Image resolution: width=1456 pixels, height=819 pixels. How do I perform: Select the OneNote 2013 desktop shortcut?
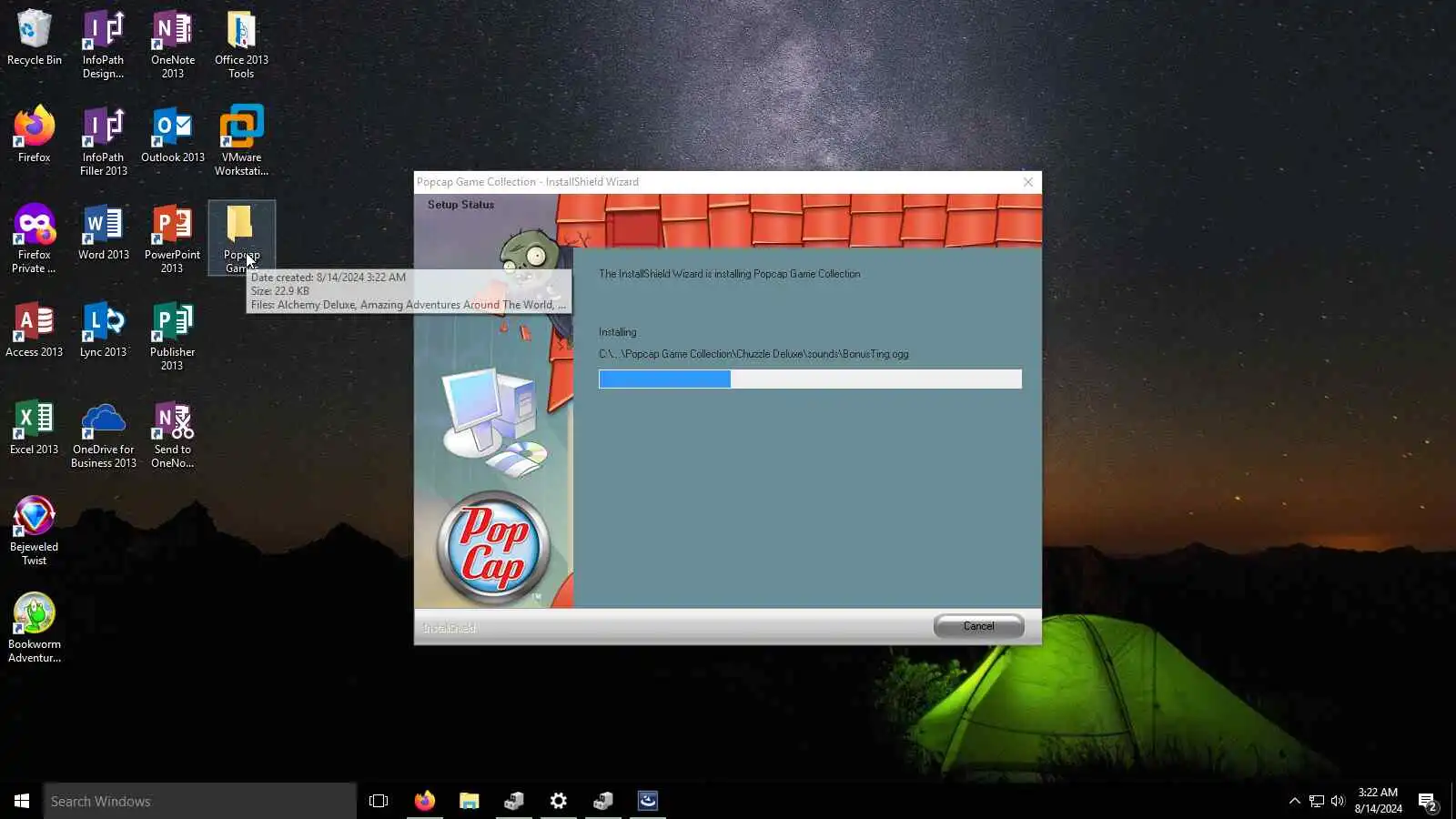[173, 45]
